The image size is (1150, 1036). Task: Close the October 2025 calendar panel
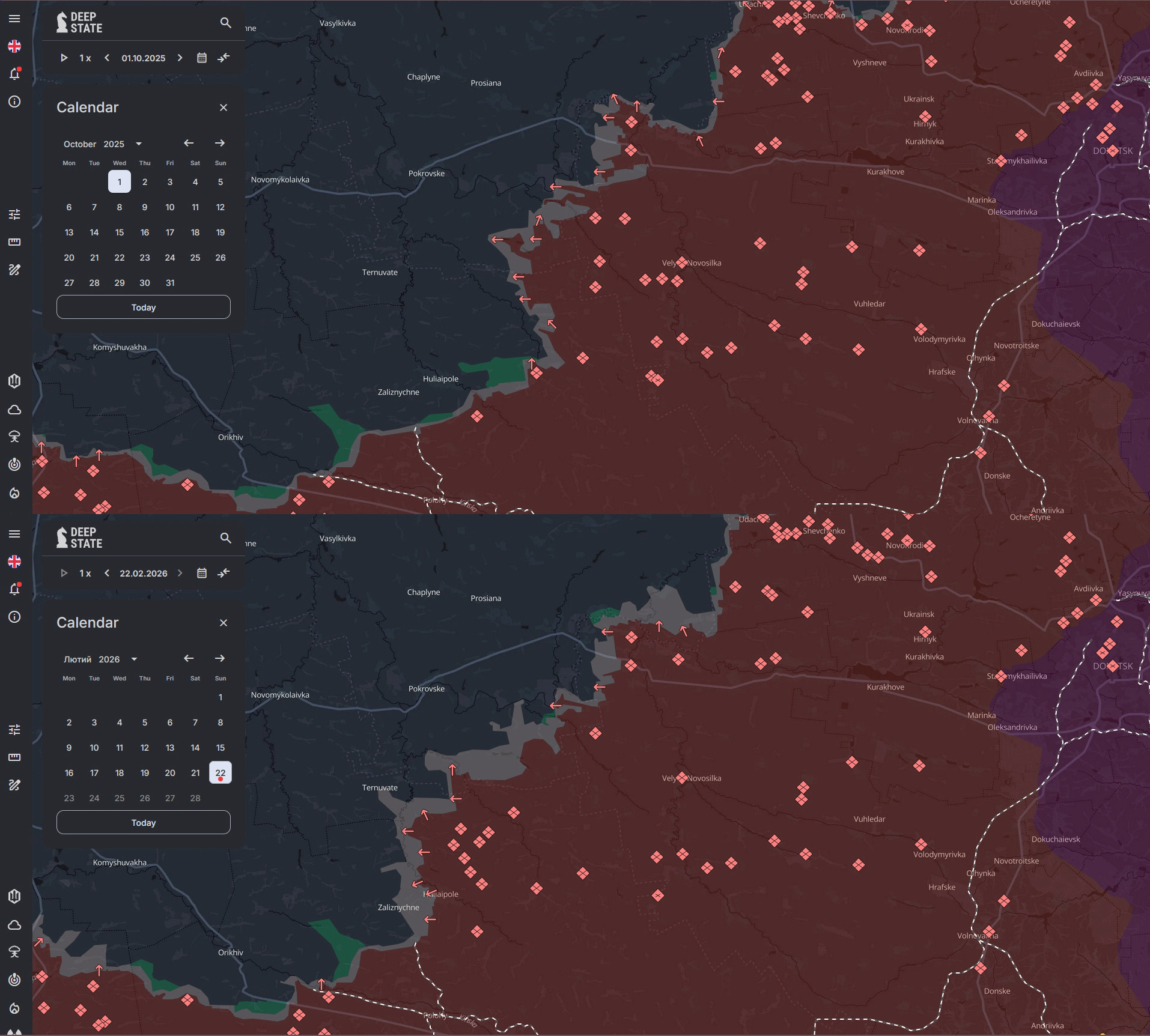[x=224, y=108]
